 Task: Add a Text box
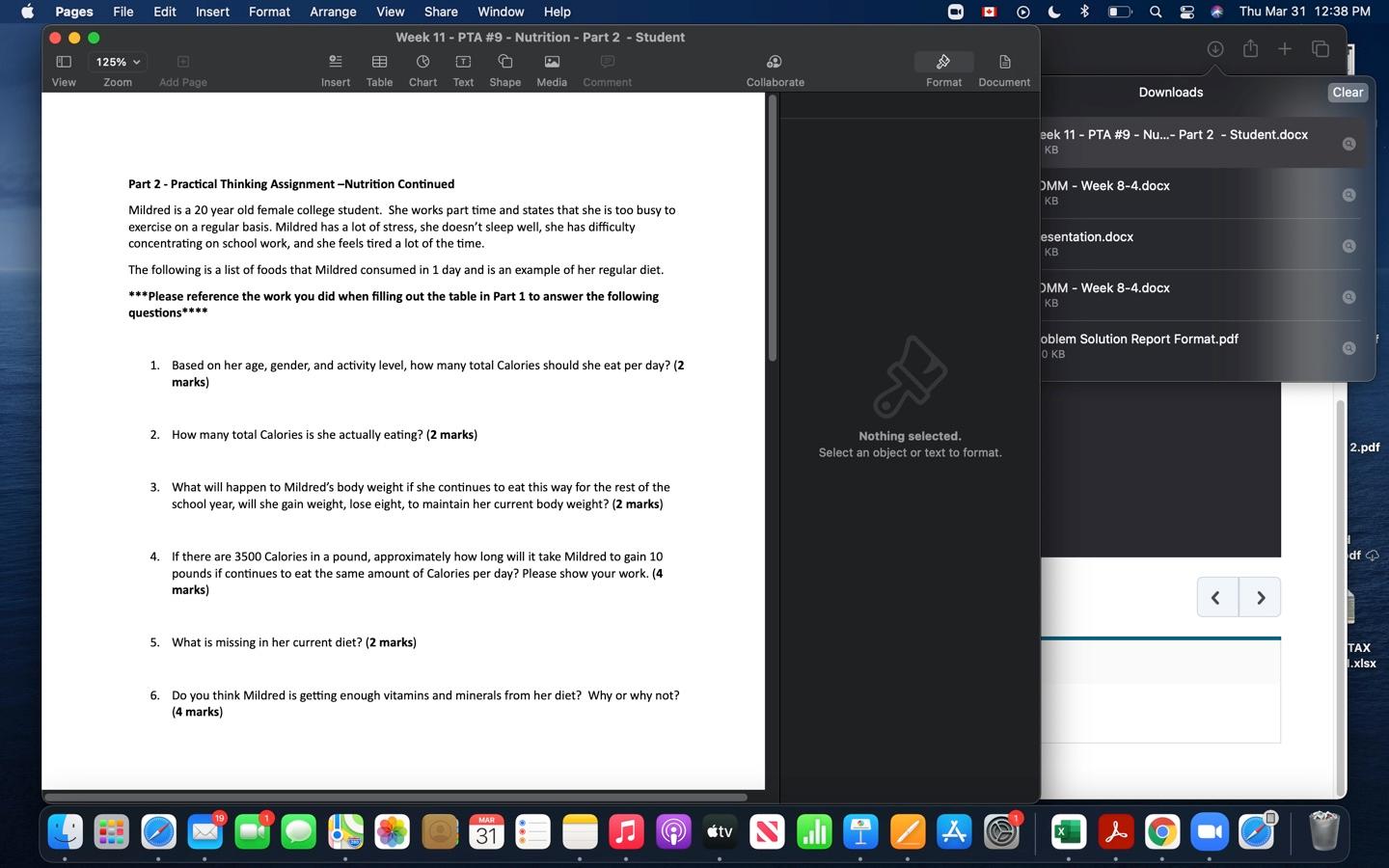pyautogui.click(x=462, y=68)
